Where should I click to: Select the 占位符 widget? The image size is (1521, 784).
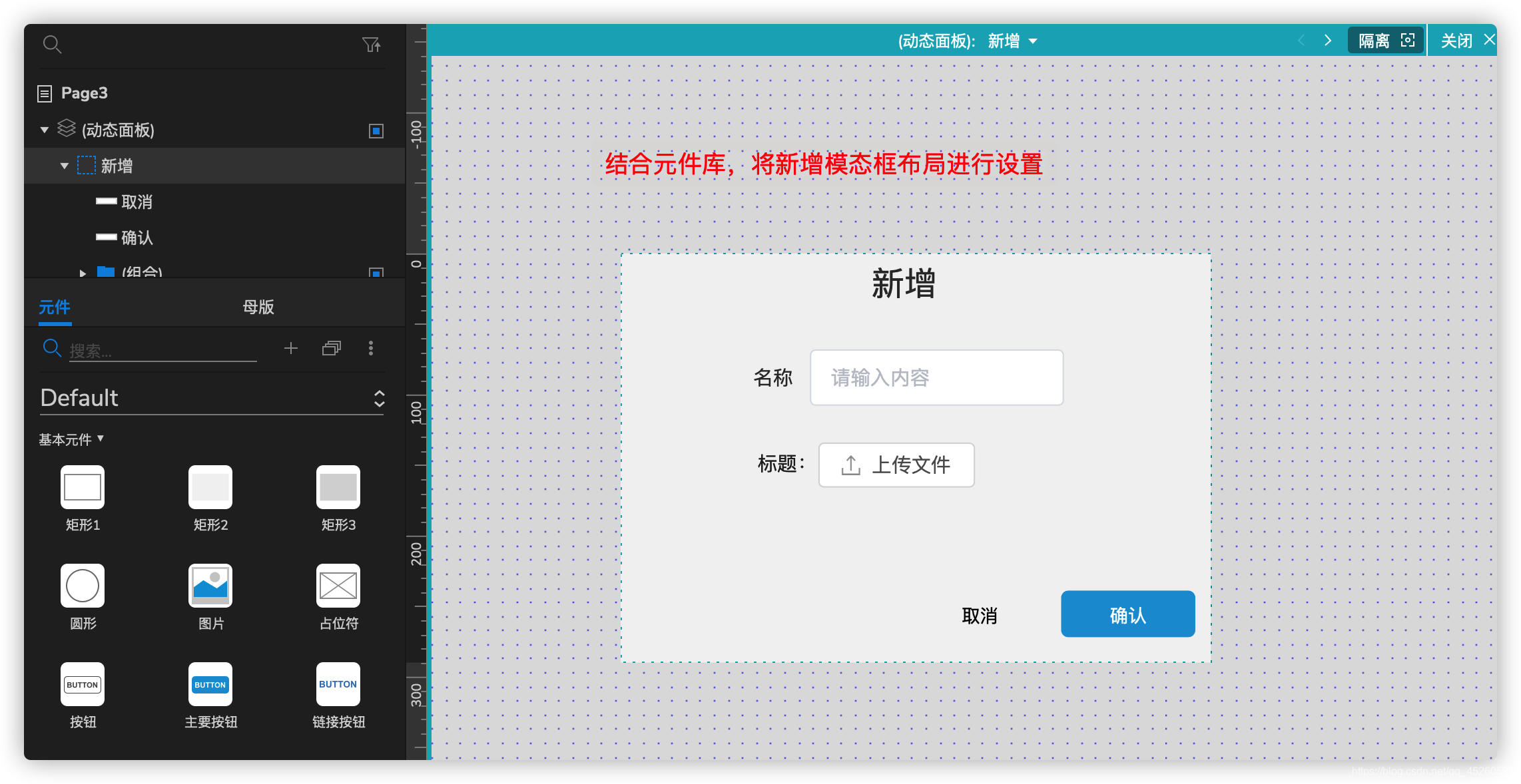point(338,597)
